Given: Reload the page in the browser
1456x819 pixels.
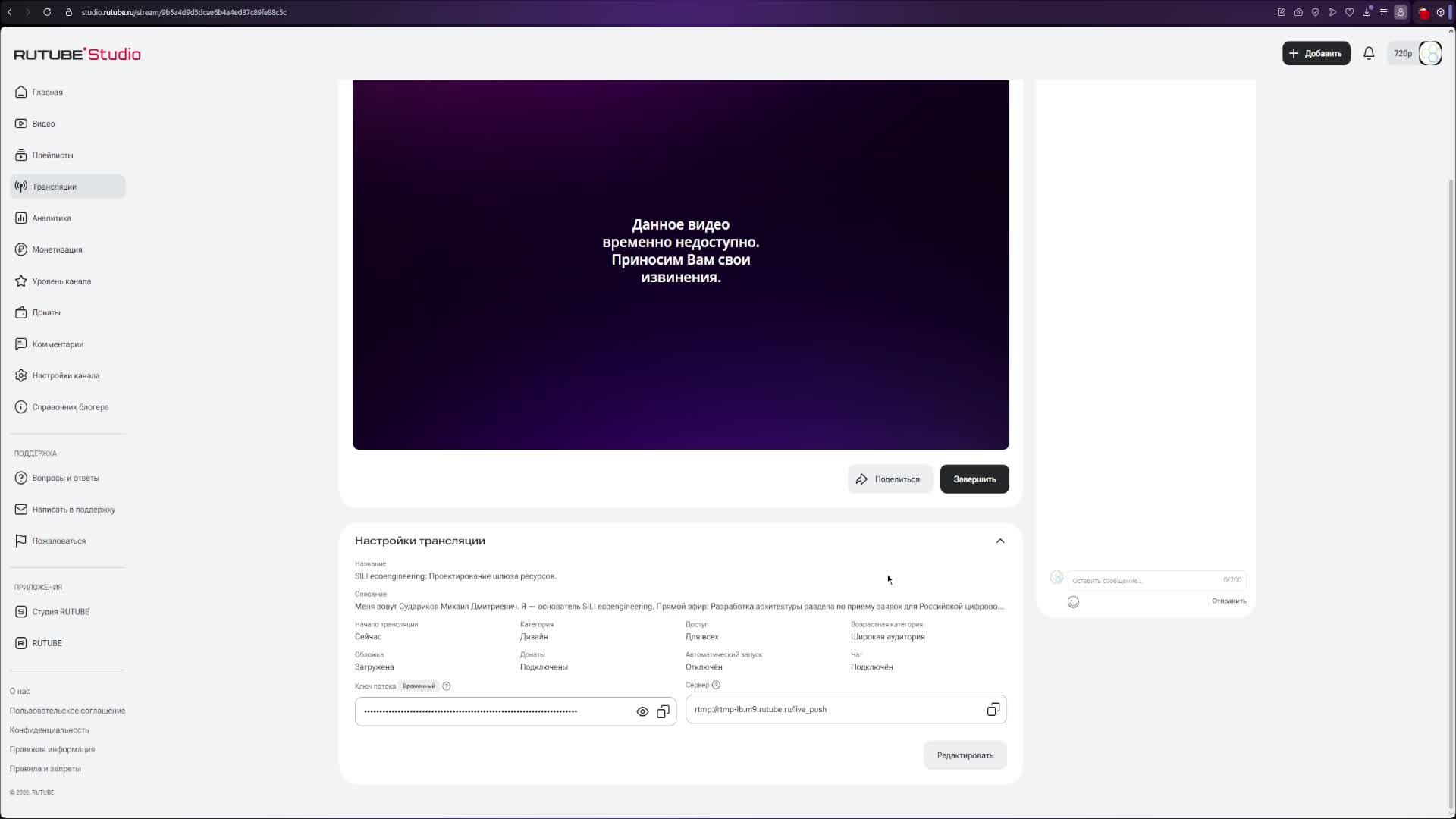Looking at the screenshot, I should point(47,12).
